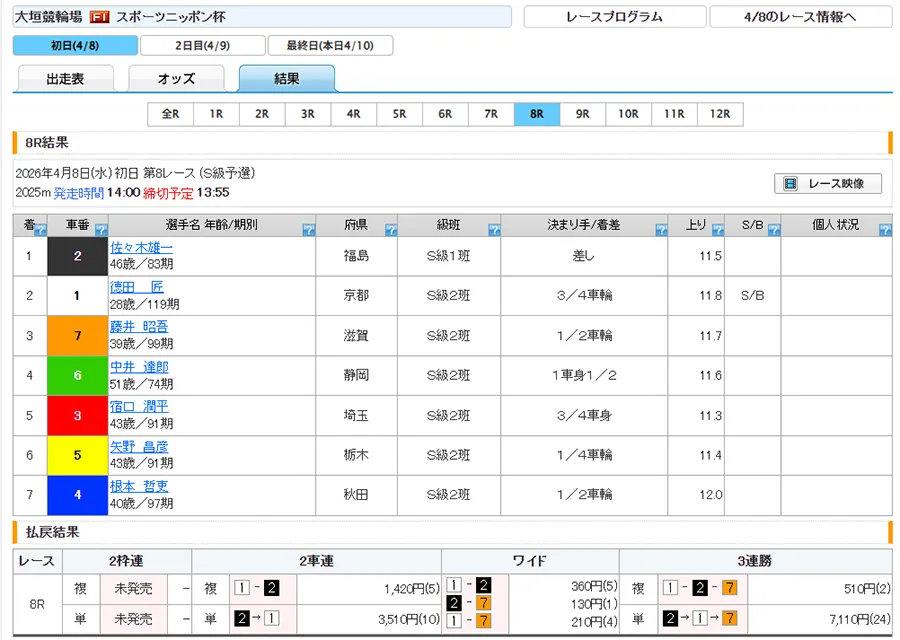The height and width of the screenshot is (640, 900).
Task: Open racer 根本 哲吏 profile link
Action: 138,487
